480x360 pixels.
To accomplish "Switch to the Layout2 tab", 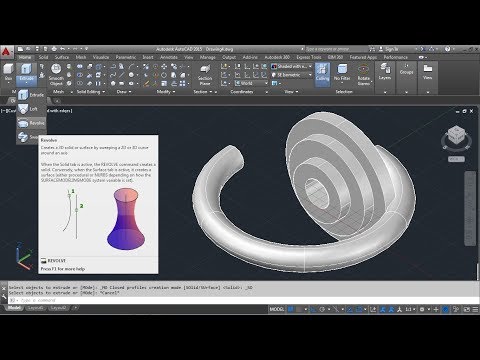I will 58,308.
